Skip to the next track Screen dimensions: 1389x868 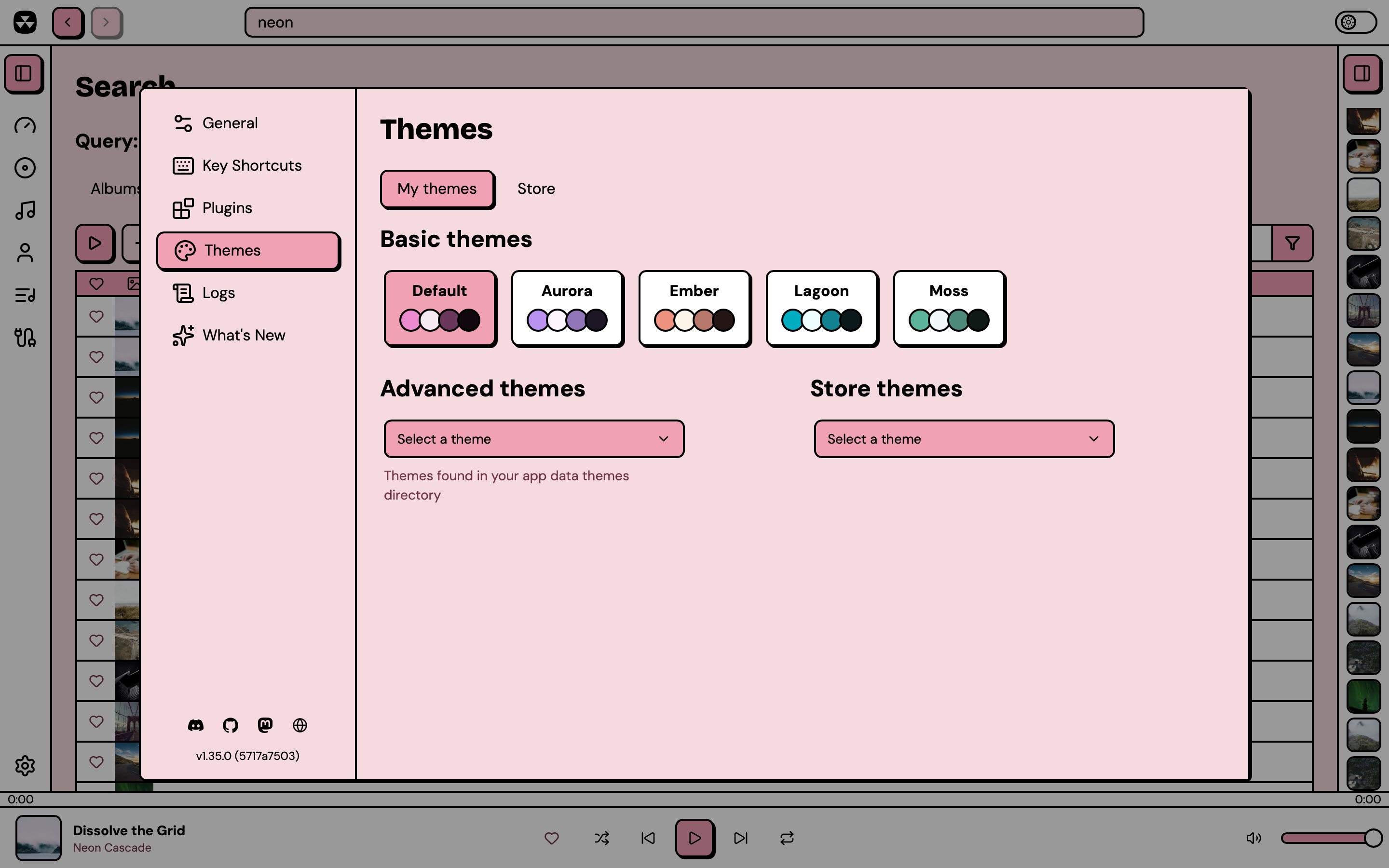741,838
